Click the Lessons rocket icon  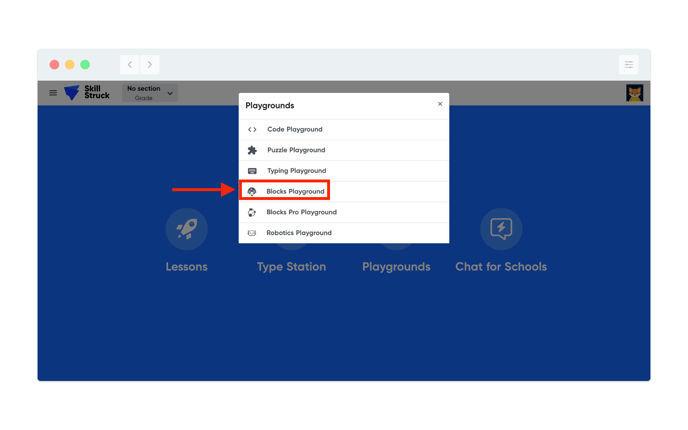click(187, 229)
